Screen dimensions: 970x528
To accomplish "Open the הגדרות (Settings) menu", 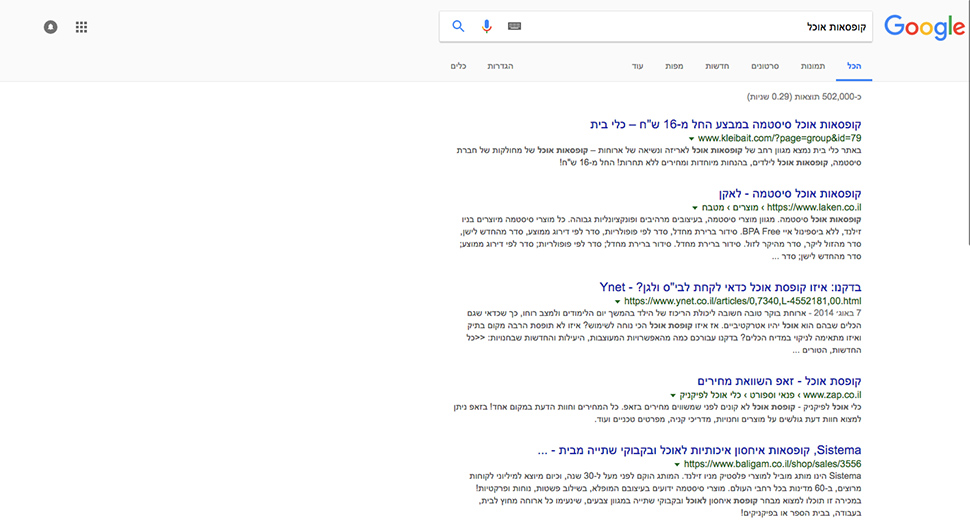I will click(x=500, y=66).
